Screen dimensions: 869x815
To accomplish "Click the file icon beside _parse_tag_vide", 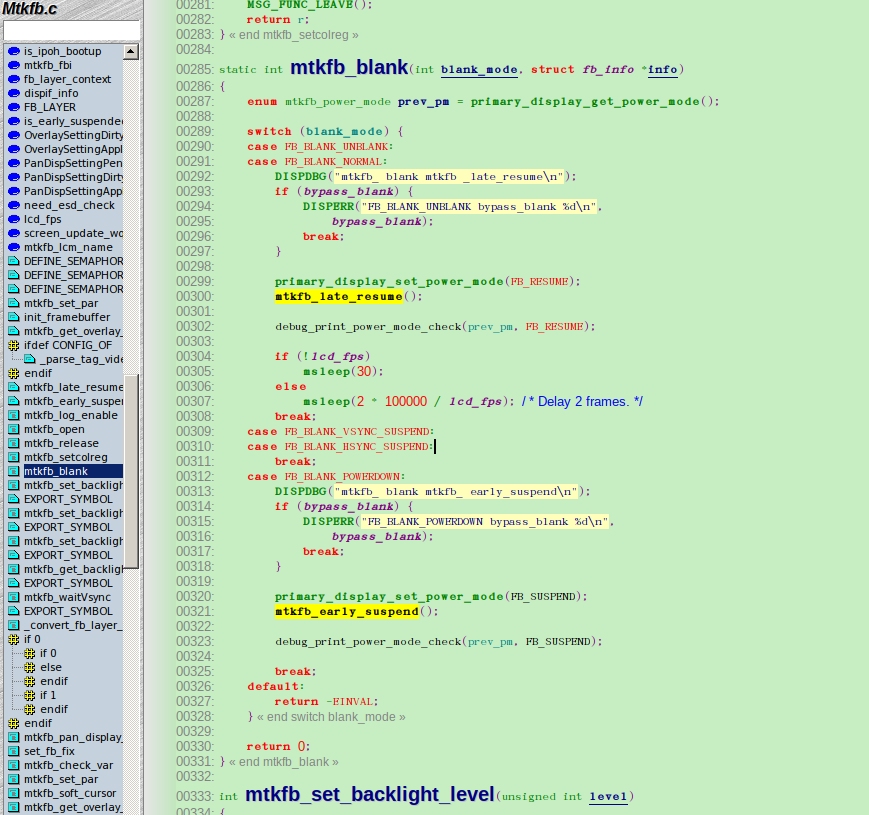I will click(30, 359).
